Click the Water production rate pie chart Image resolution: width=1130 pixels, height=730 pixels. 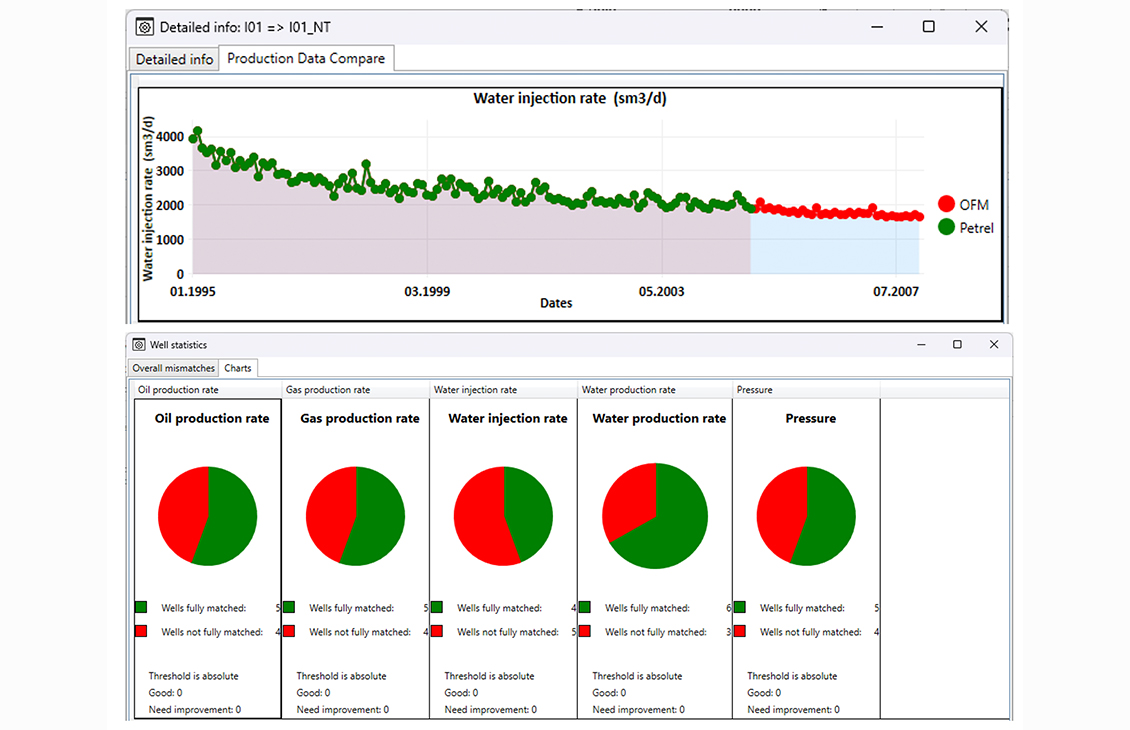coord(655,516)
